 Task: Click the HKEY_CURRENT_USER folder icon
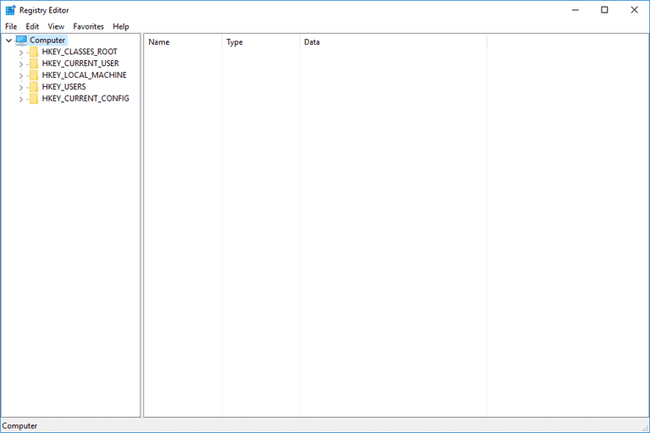point(34,63)
